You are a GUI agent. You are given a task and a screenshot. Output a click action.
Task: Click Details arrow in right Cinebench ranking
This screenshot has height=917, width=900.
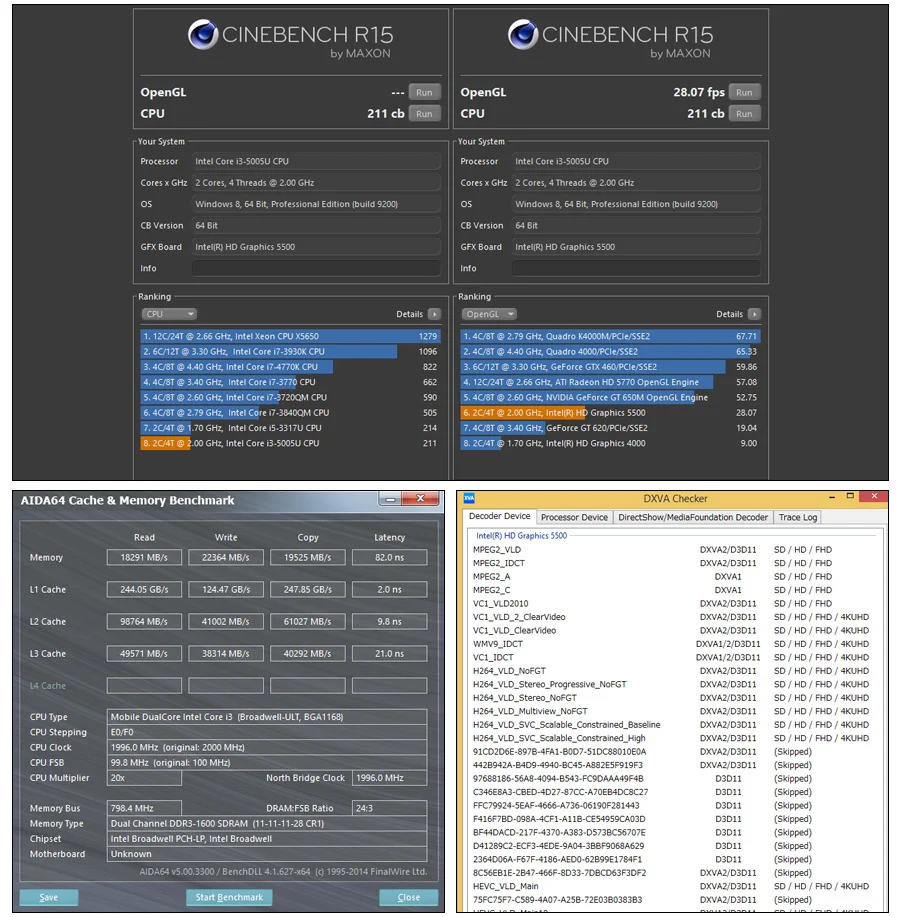(754, 314)
